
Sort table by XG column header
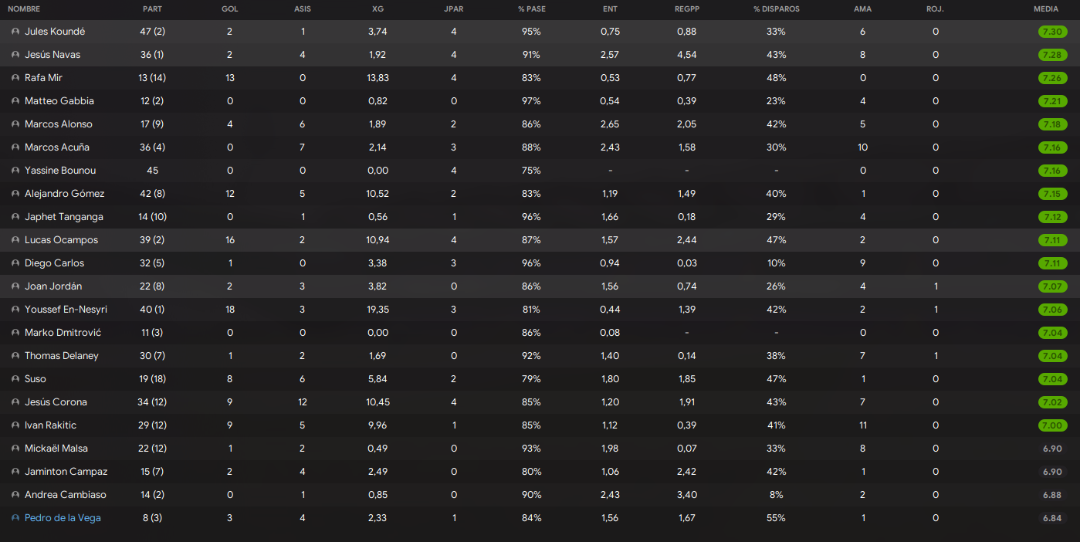click(x=377, y=9)
